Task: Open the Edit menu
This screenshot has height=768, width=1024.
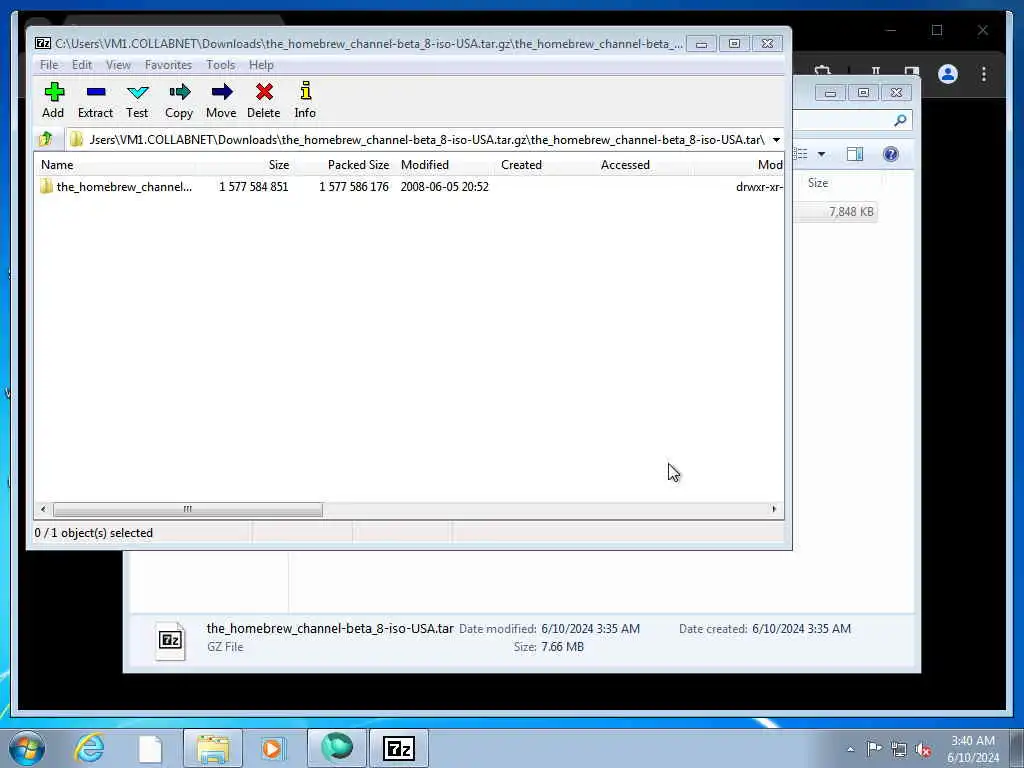Action: (x=82, y=65)
